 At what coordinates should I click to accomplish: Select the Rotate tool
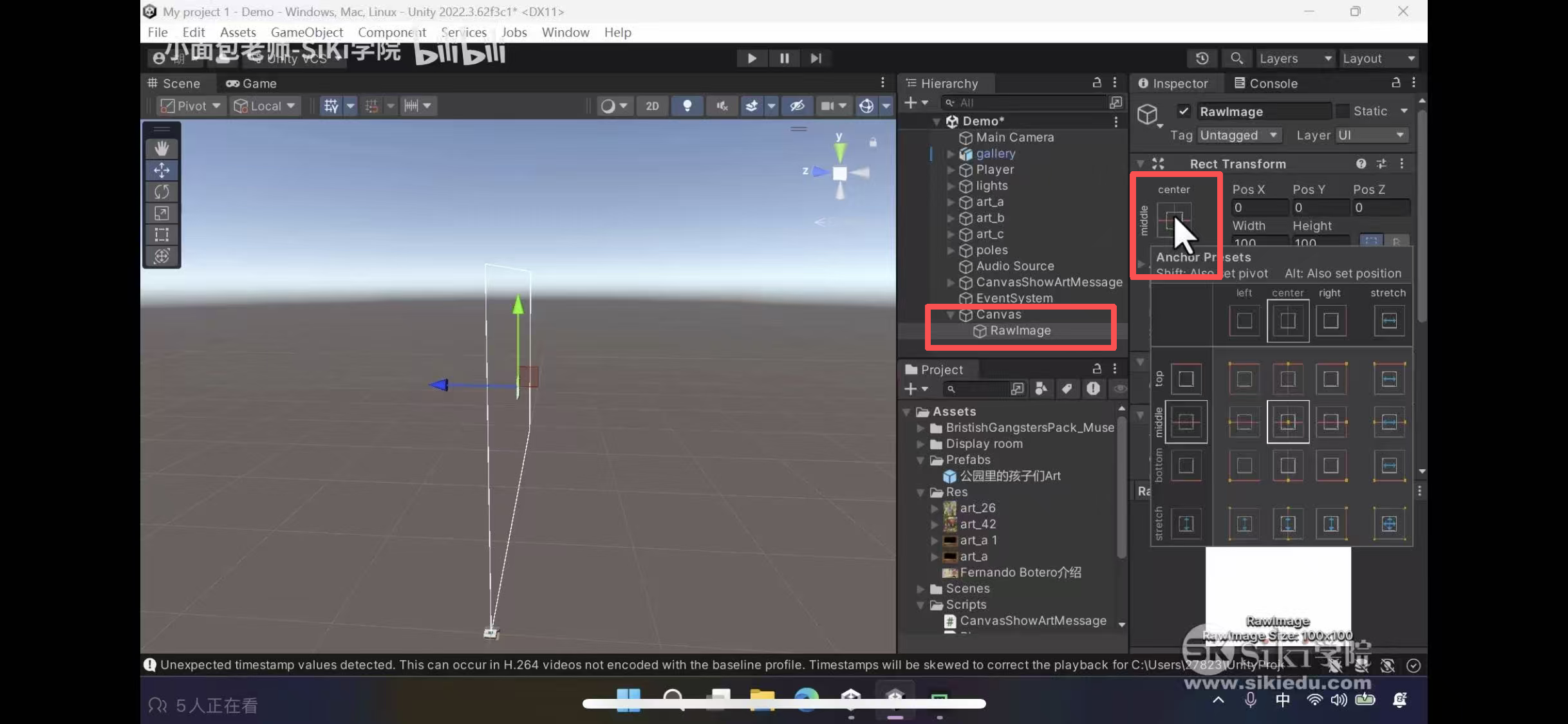pyautogui.click(x=162, y=192)
